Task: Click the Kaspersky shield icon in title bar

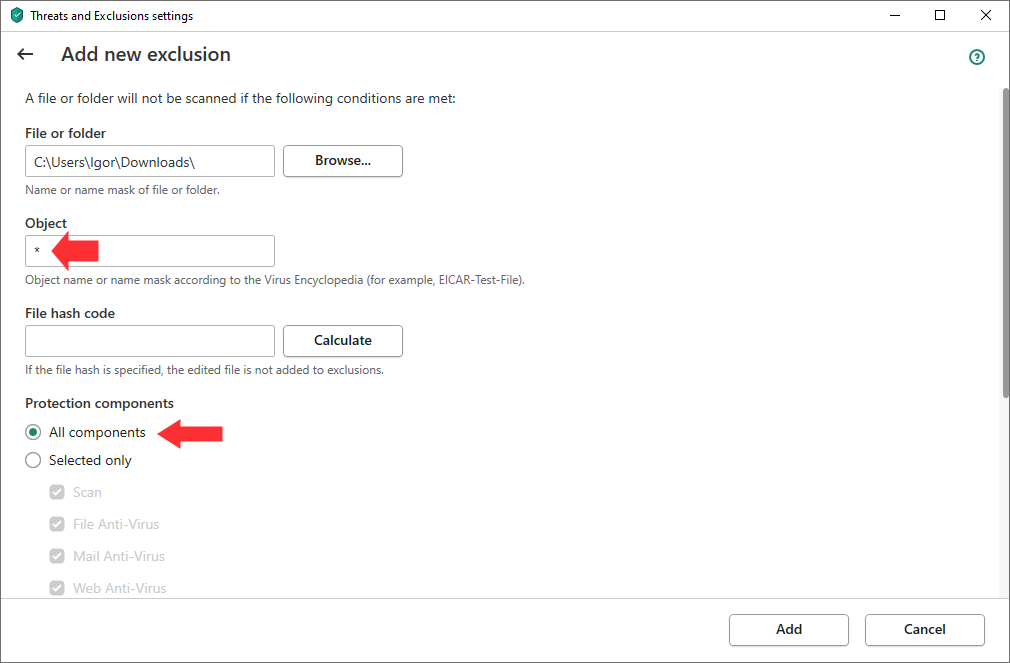Action: click(x=17, y=15)
